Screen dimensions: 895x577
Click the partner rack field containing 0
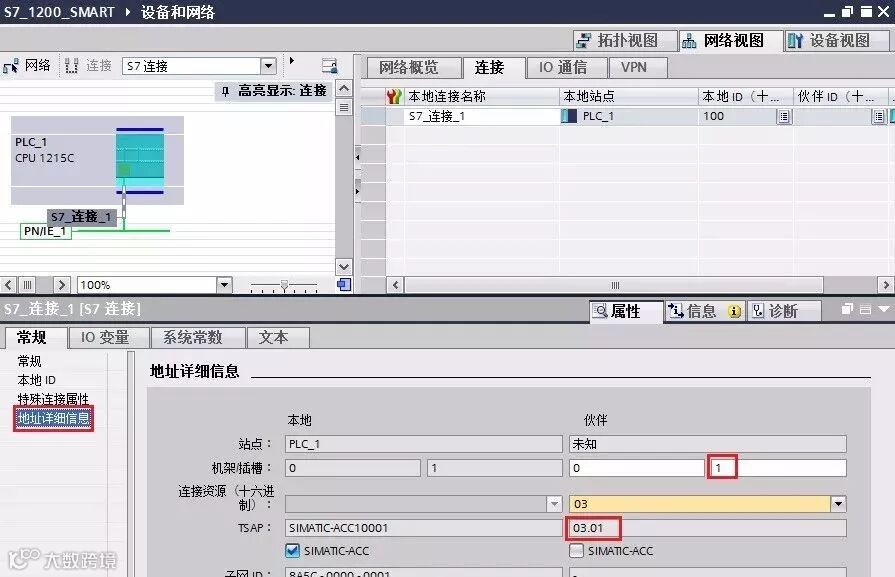[x=636, y=468]
